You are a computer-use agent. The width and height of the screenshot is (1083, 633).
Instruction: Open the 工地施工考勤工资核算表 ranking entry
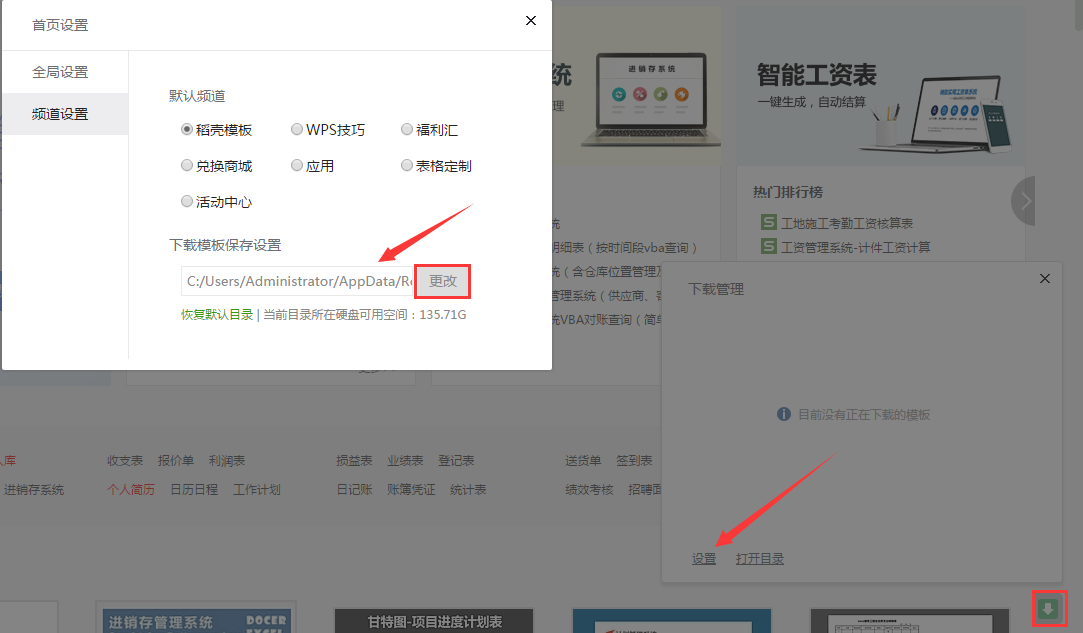(x=847, y=223)
